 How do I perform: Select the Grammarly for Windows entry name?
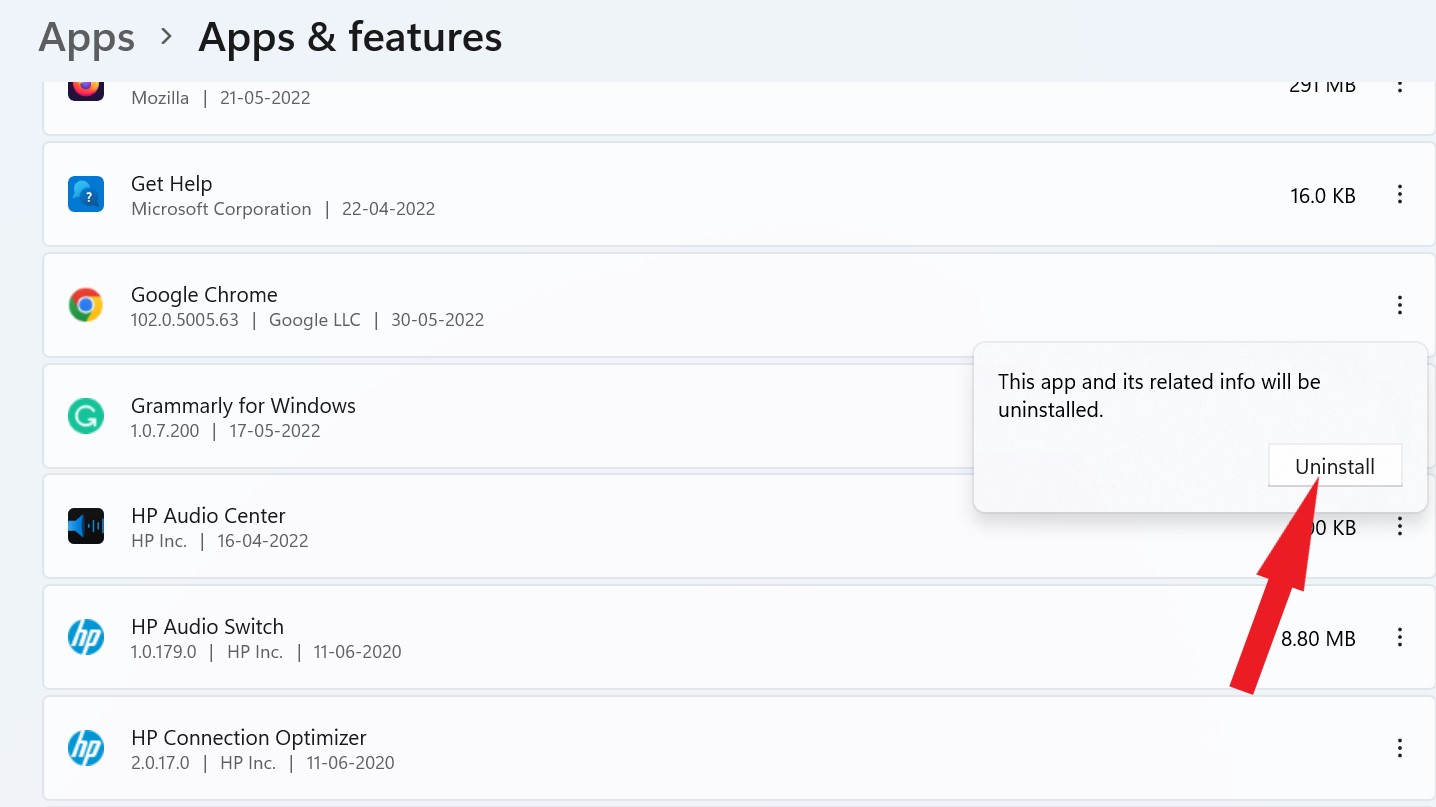point(243,406)
